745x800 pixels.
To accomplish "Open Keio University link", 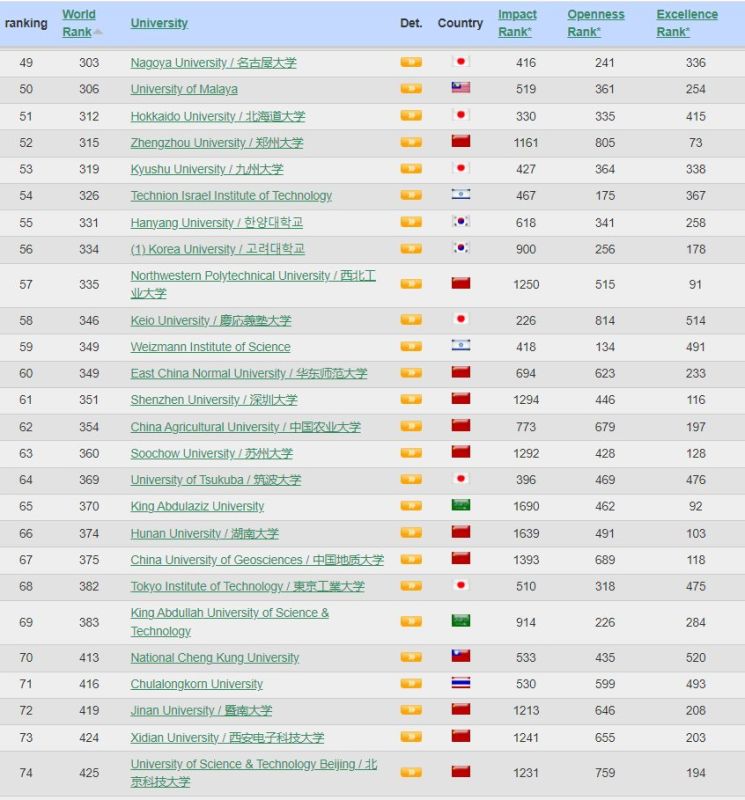I will pyautogui.click(x=211, y=321).
